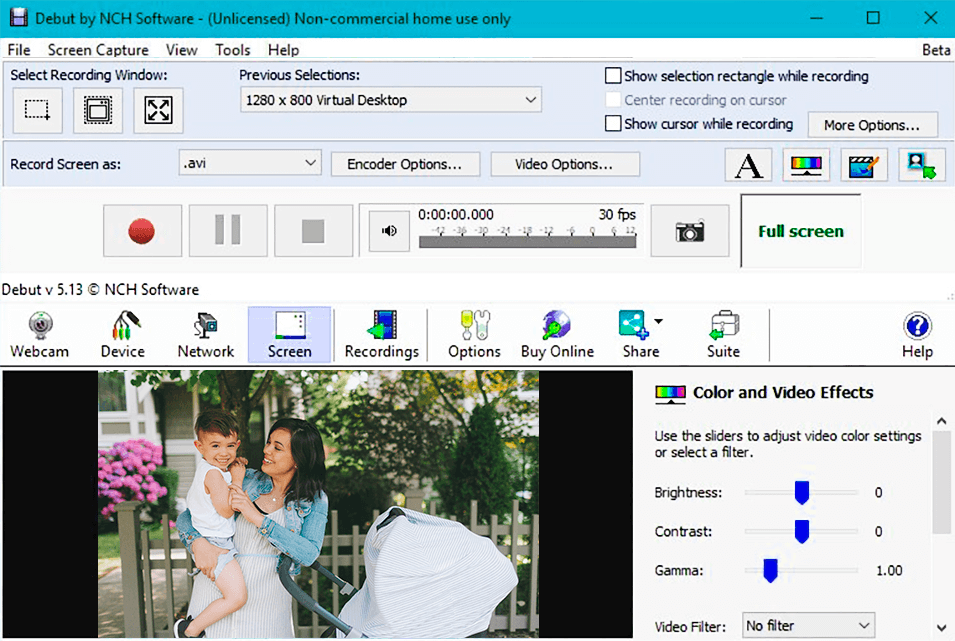The image size is (955, 641).
Task: Open the Screen Capture menu
Action: pyautogui.click(x=97, y=49)
